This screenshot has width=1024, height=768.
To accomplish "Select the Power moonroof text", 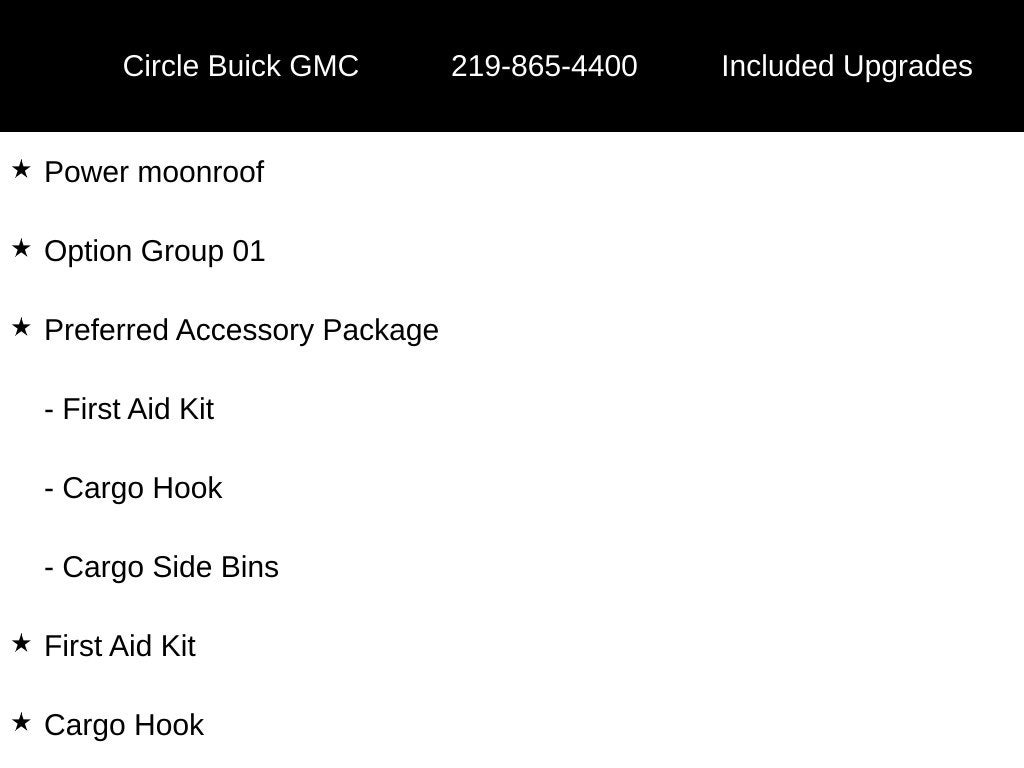I will coord(154,172).
